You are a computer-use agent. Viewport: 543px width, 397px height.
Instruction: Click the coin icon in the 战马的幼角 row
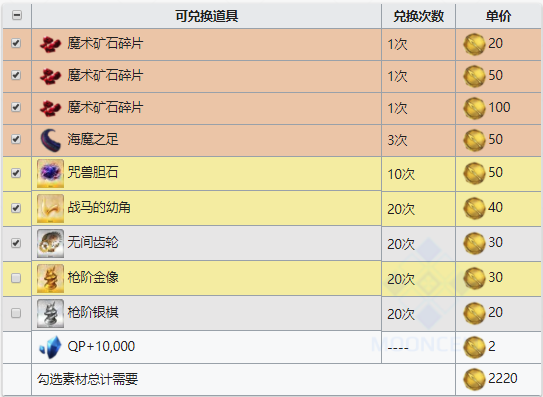pyautogui.click(x=474, y=208)
